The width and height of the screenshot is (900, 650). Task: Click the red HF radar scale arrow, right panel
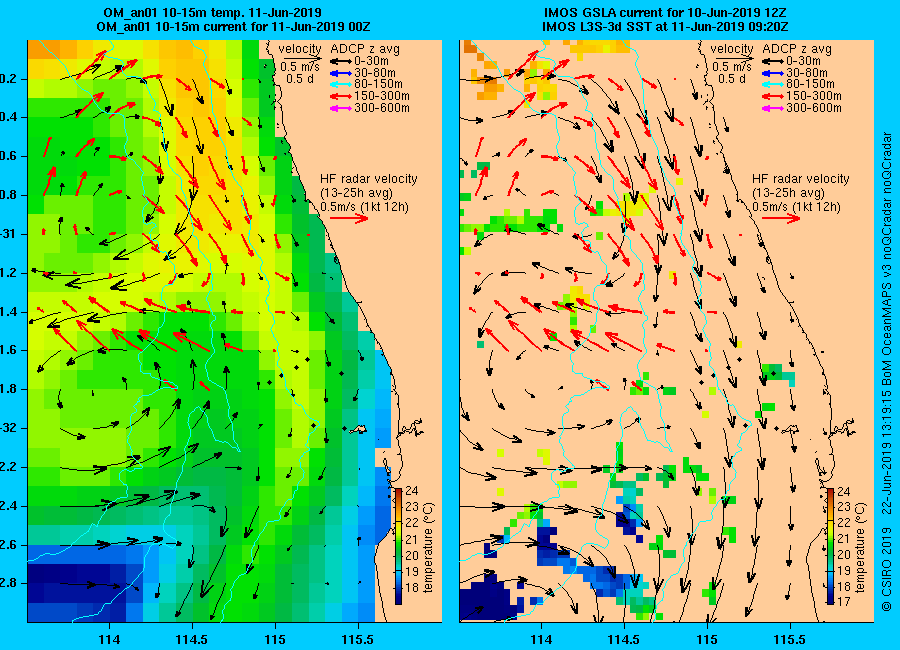[781, 218]
